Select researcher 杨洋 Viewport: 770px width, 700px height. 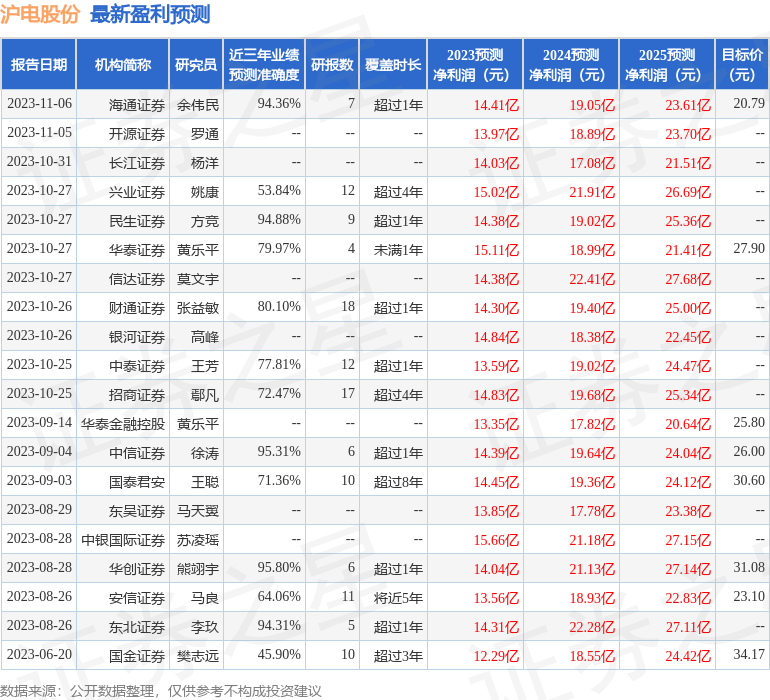205,163
